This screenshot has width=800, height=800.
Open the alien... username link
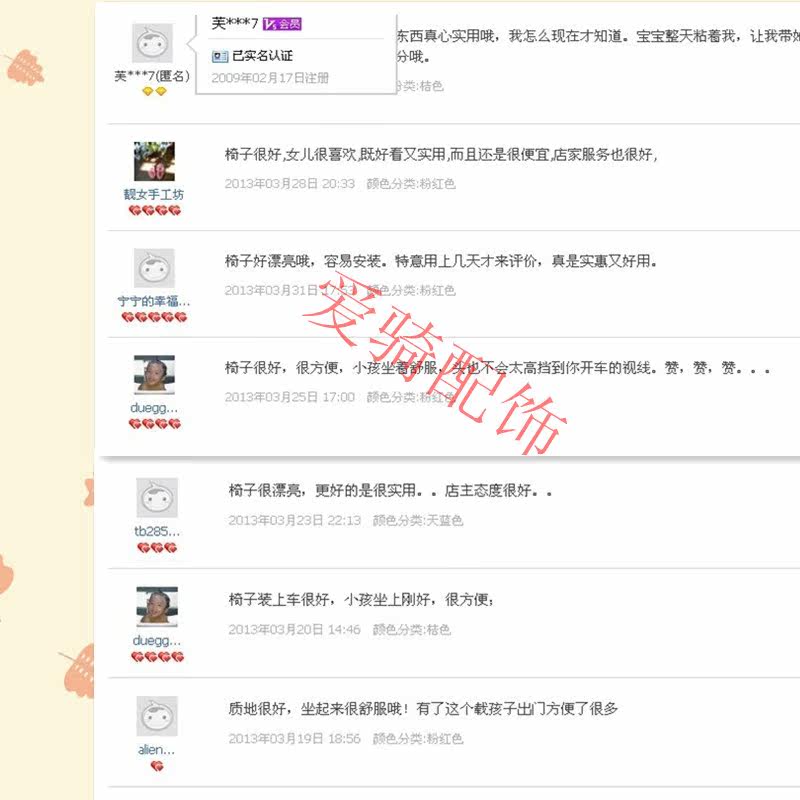[157, 749]
